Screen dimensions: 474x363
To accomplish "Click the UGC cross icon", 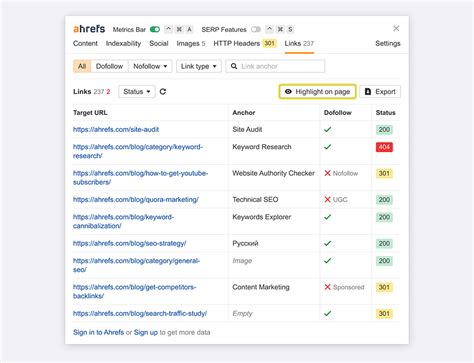I will click(x=327, y=200).
